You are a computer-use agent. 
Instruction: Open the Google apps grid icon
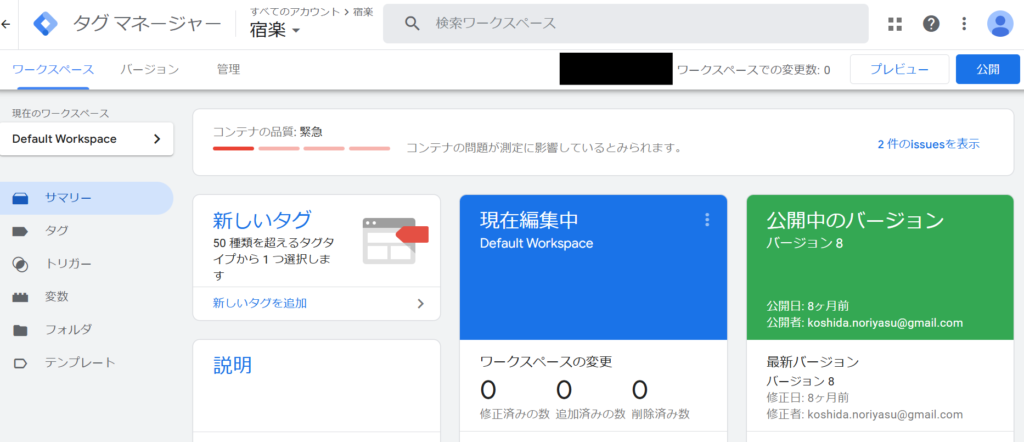[x=895, y=24]
